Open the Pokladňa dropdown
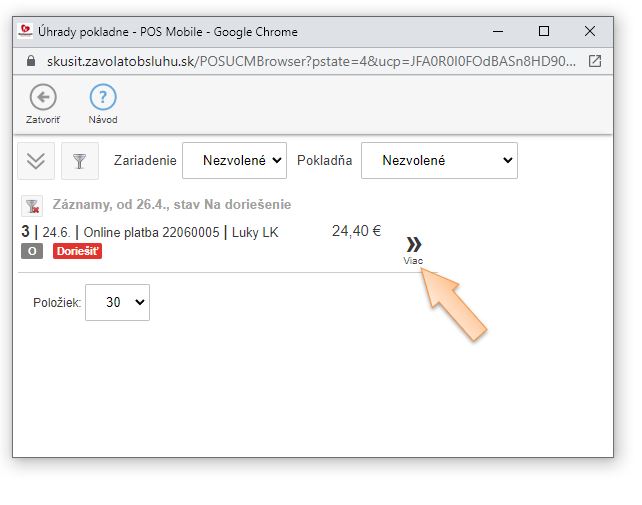Image resolution: width=642 pixels, height=505 pixels. click(x=439, y=160)
